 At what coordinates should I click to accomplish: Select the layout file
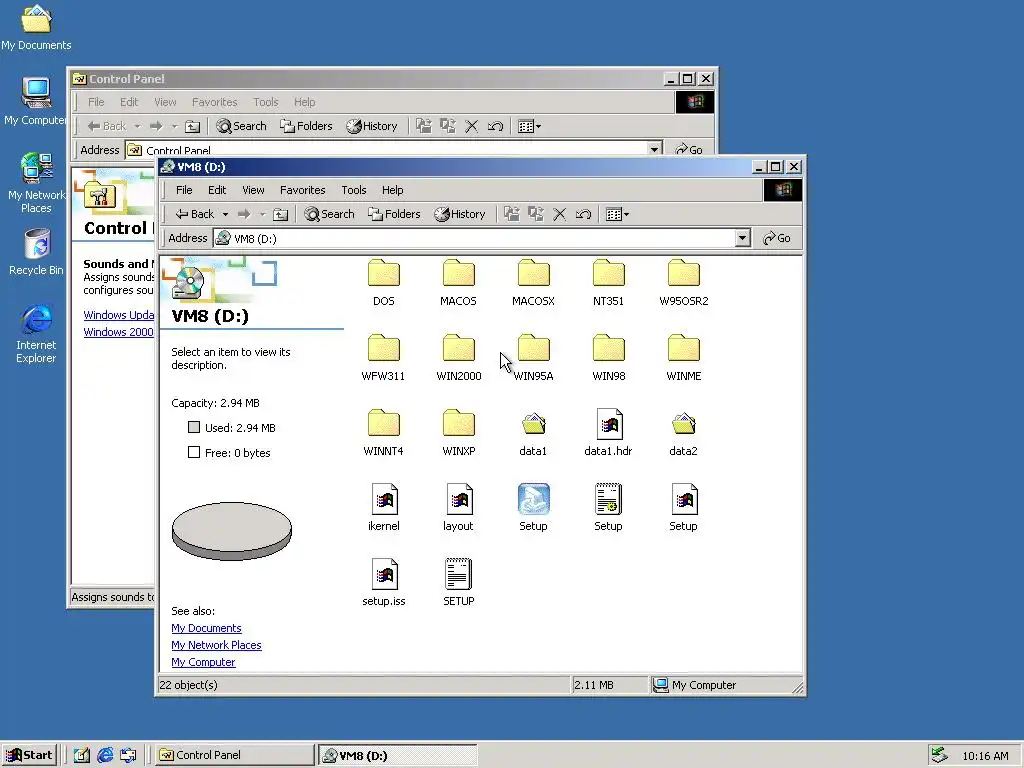pos(458,507)
